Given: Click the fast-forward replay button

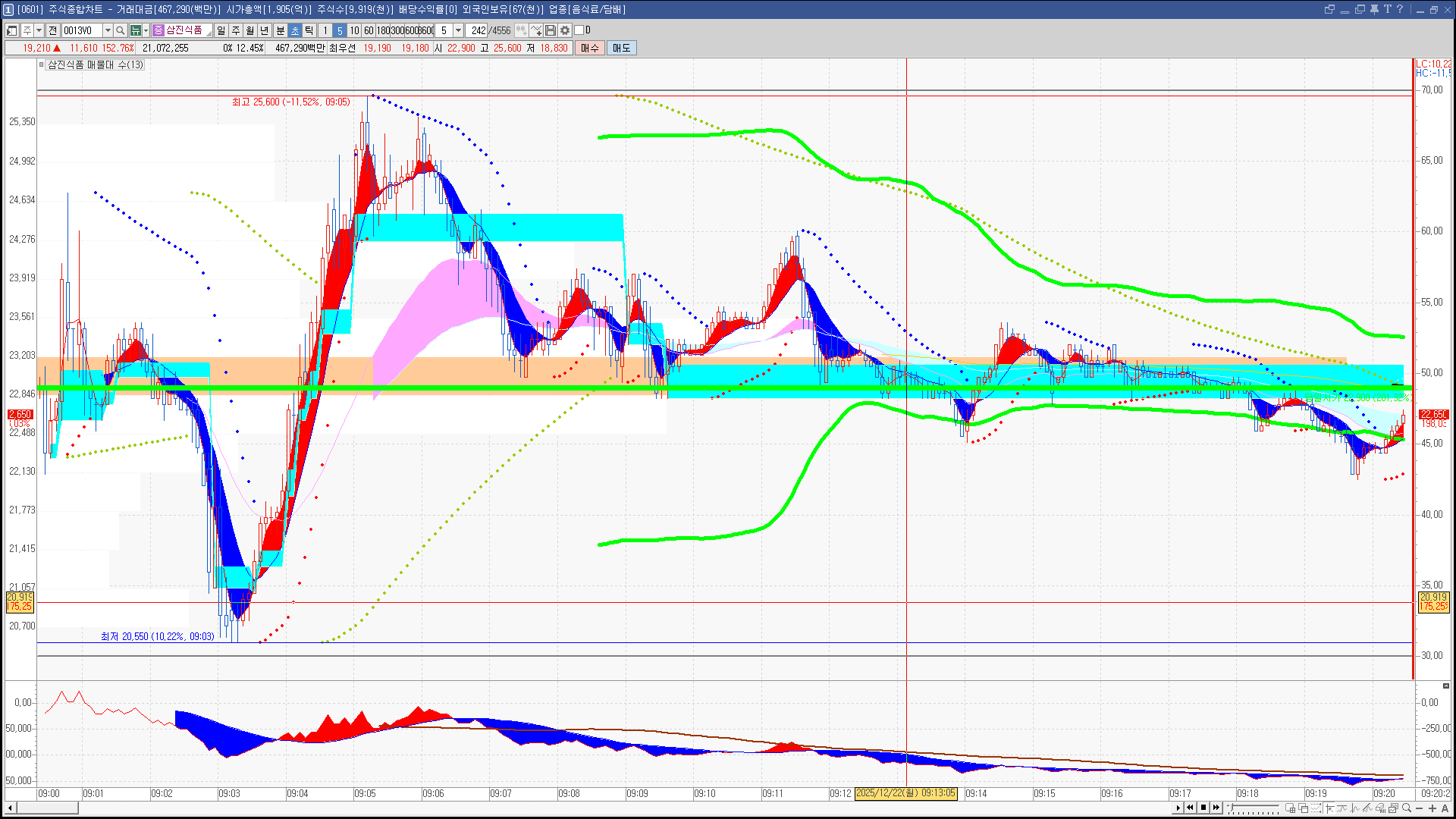Looking at the screenshot, I should tap(1216, 808).
